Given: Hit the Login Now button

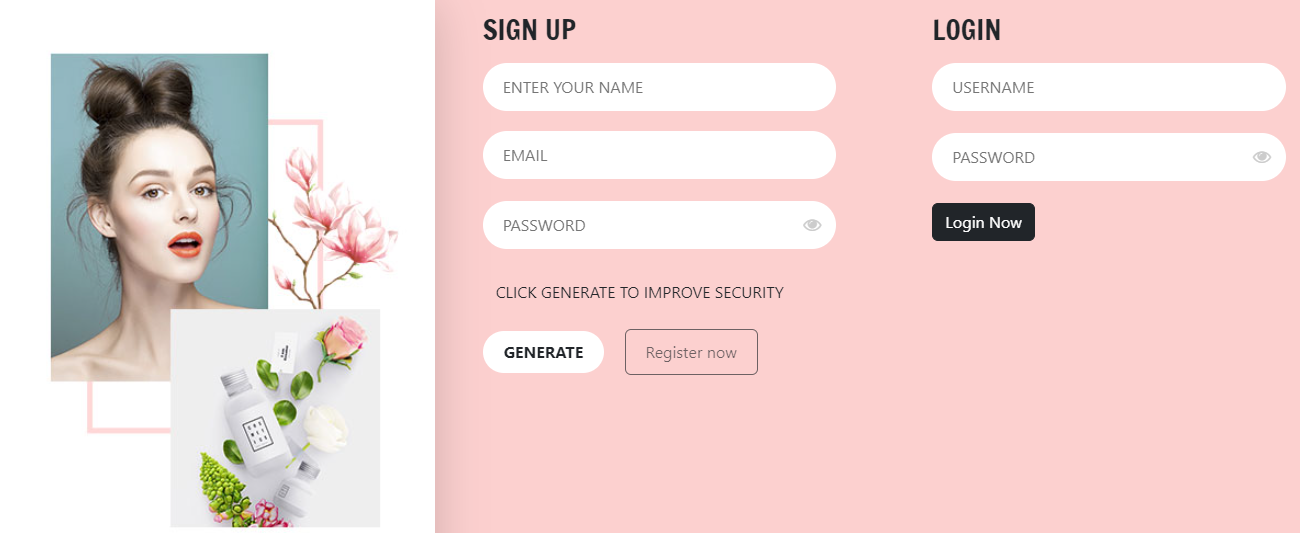Looking at the screenshot, I should (x=983, y=222).
